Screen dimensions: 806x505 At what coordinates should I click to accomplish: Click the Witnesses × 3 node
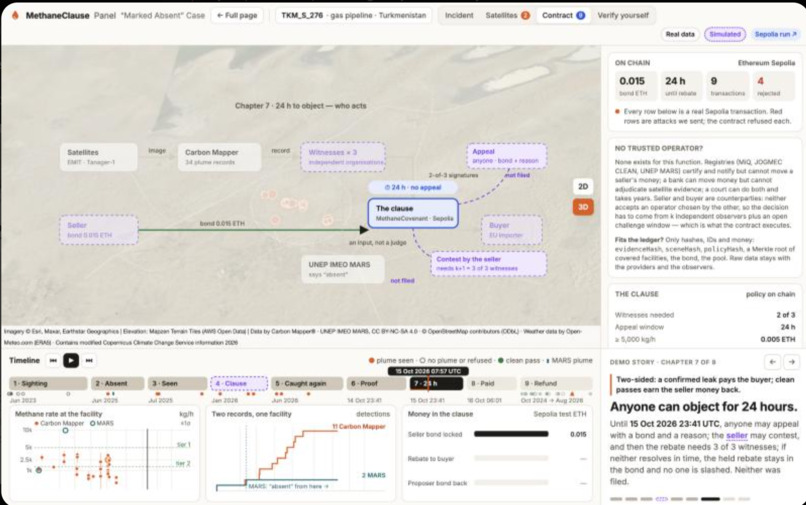click(343, 157)
